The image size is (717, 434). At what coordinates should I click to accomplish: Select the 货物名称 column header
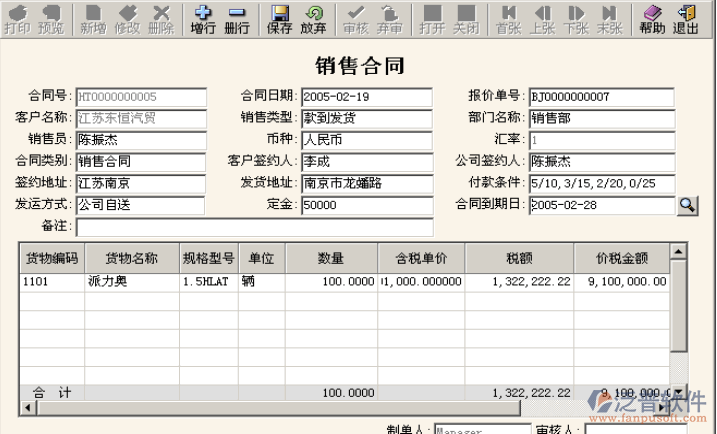[x=131, y=259]
